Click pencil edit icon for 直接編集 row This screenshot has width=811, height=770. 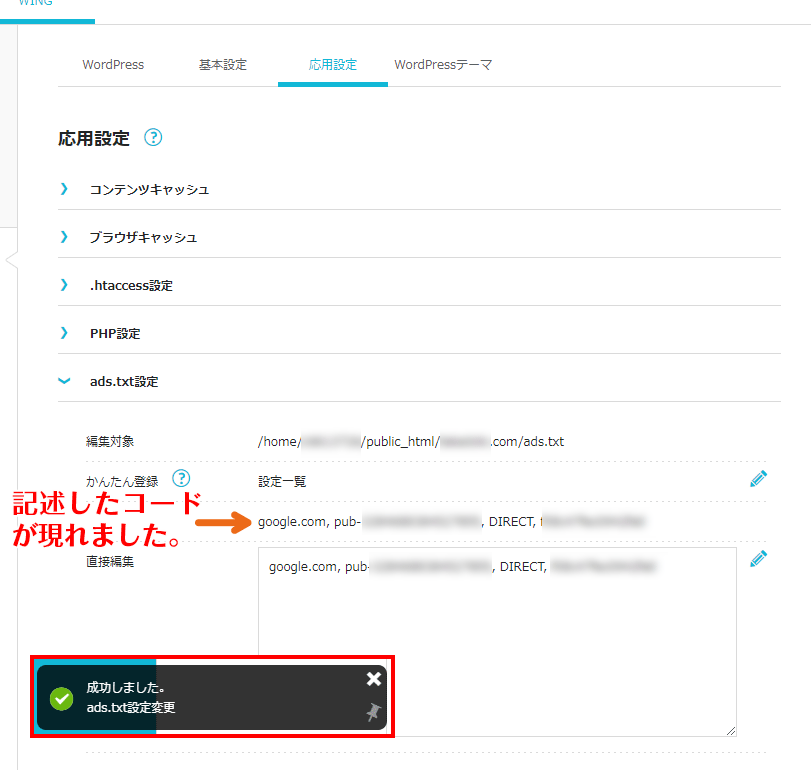[x=758, y=558]
